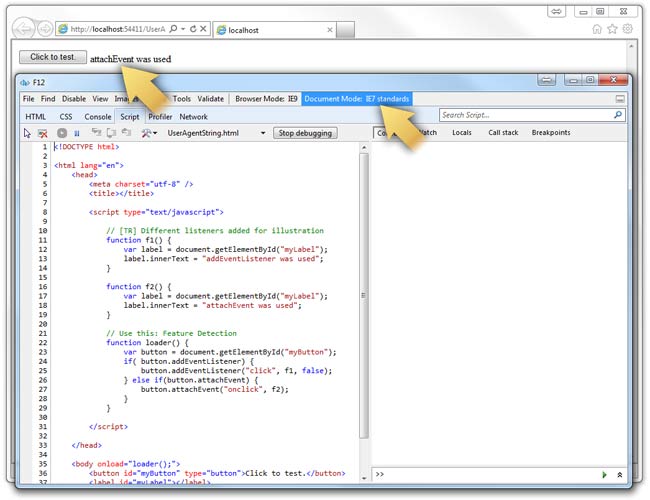Refresh the page in address bar

pyautogui.click(x=193, y=29)
